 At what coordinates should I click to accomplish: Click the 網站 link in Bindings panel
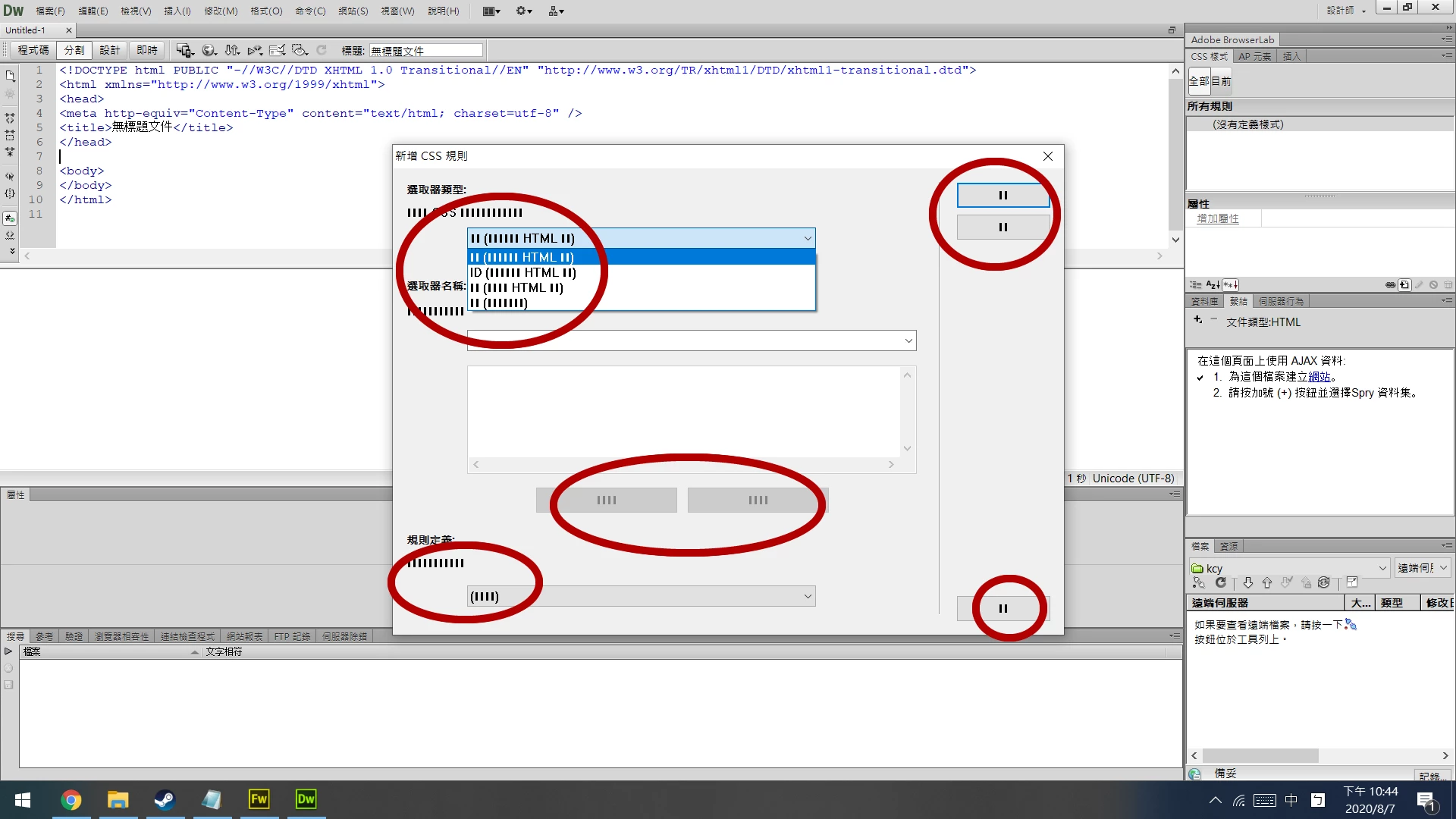(1319, 377)
